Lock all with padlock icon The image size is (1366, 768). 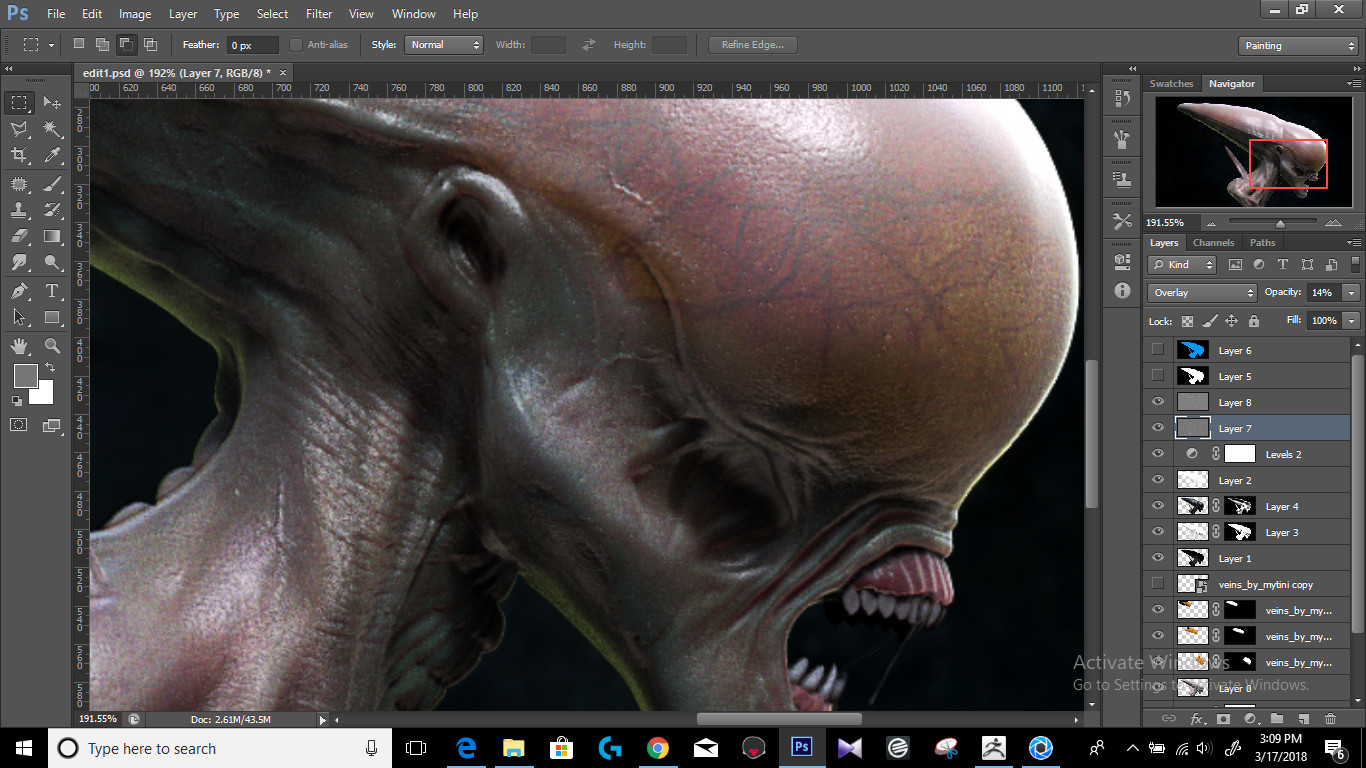(x=1254, y=321)
